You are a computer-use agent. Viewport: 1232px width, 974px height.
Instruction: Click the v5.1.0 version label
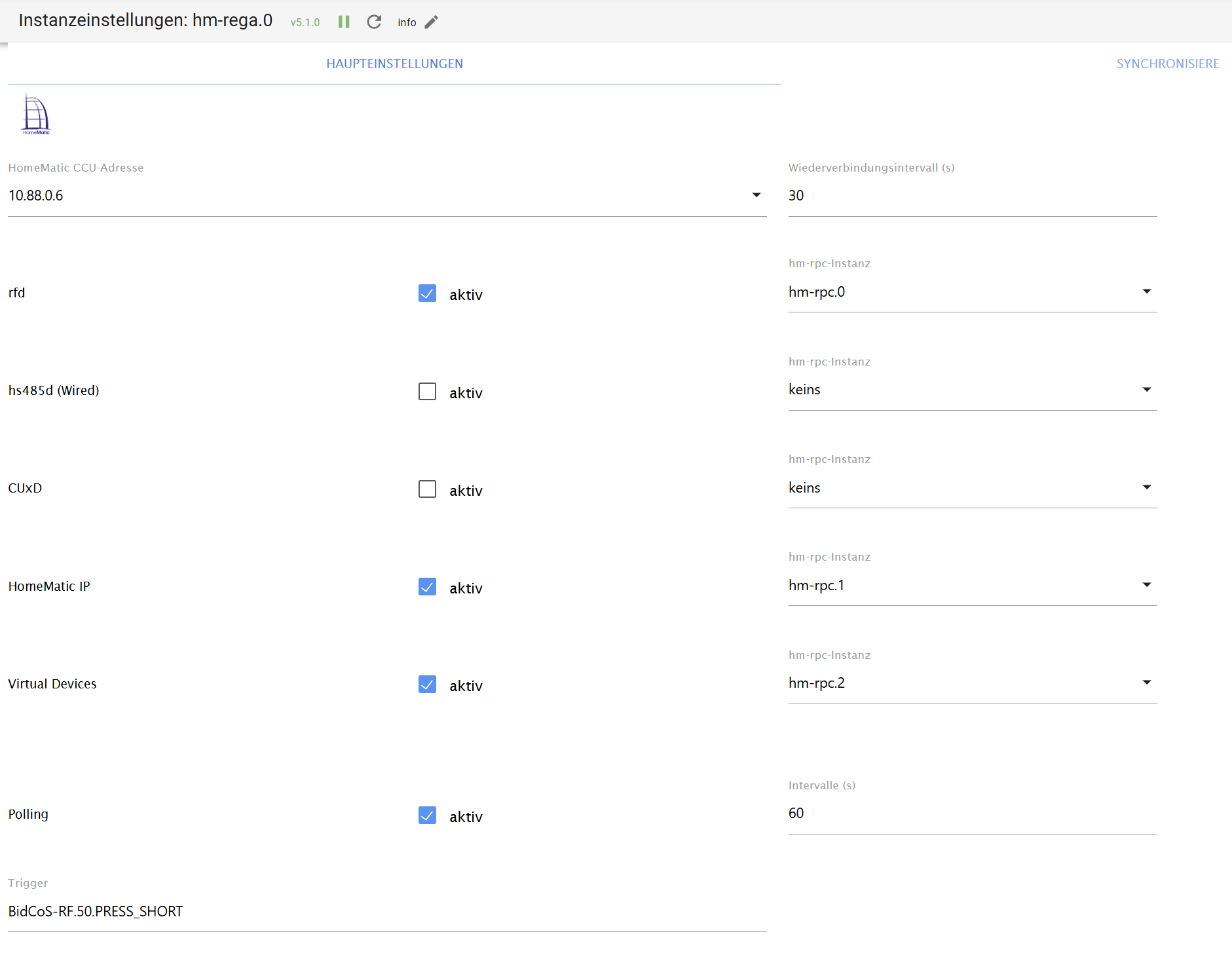click(x=305, y=22)
